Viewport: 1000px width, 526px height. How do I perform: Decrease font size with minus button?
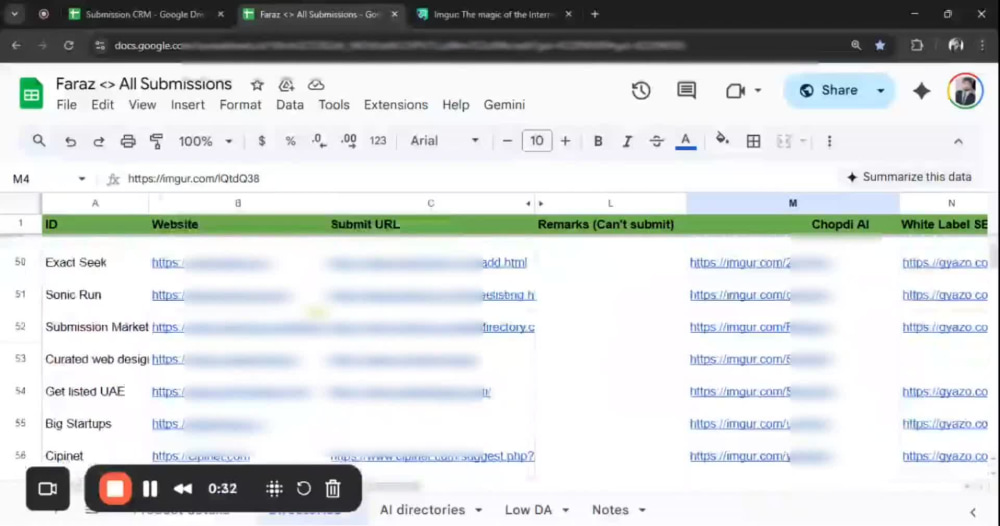507,141
